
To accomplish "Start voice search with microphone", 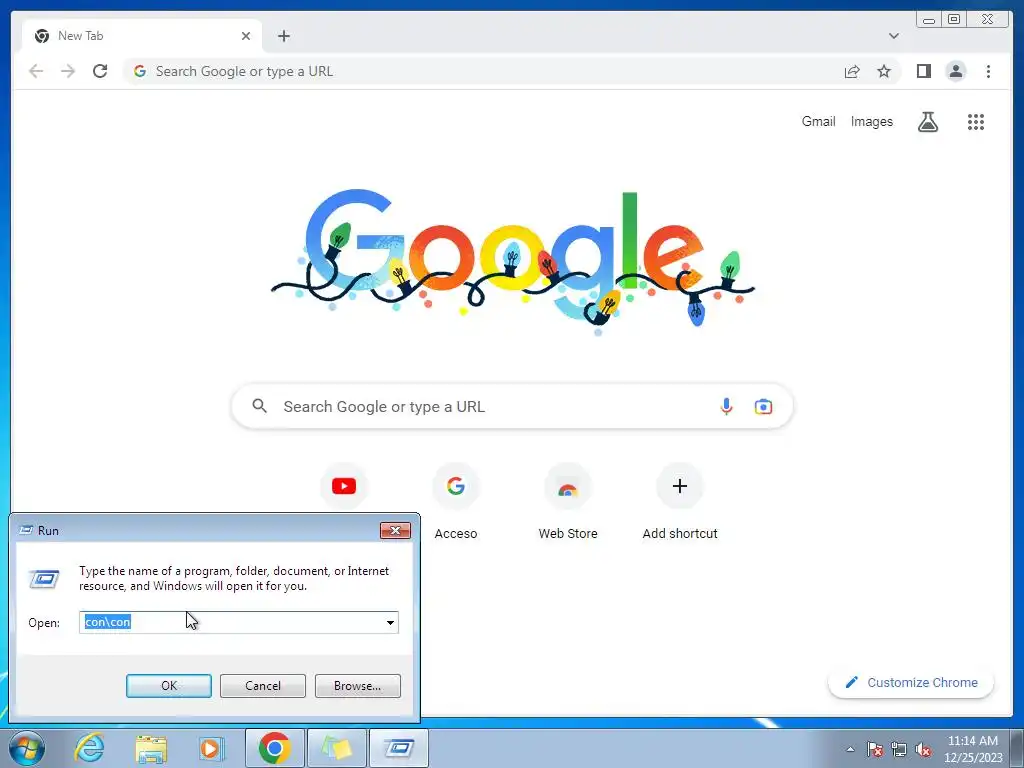I will [x=726, y=407].
